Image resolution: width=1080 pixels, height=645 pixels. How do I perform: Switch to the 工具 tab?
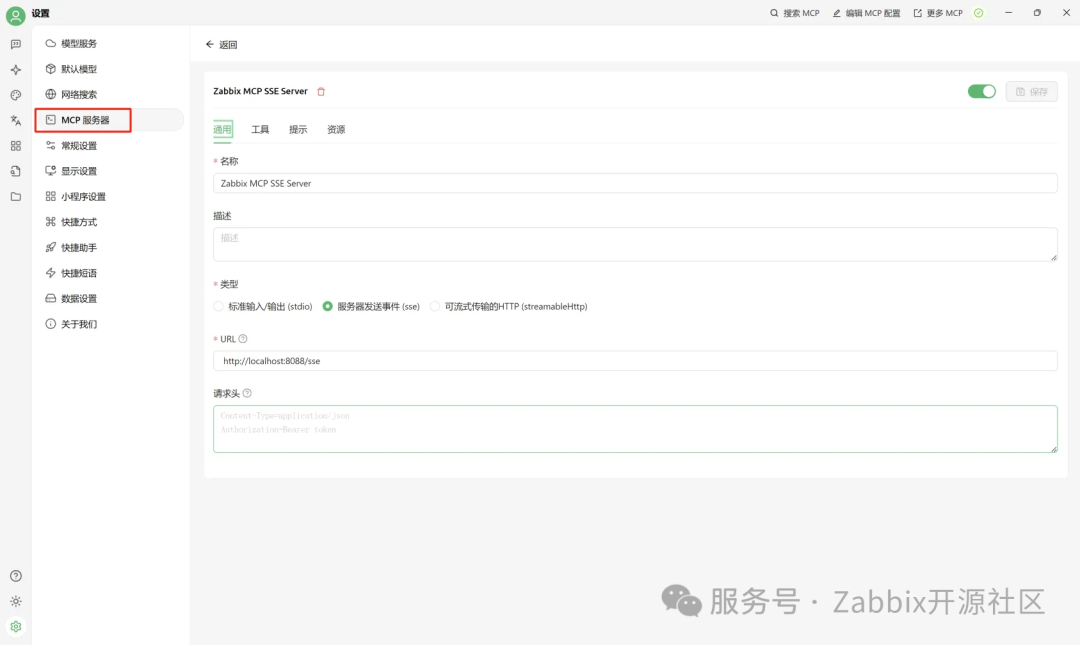click(x=260, y=129)
